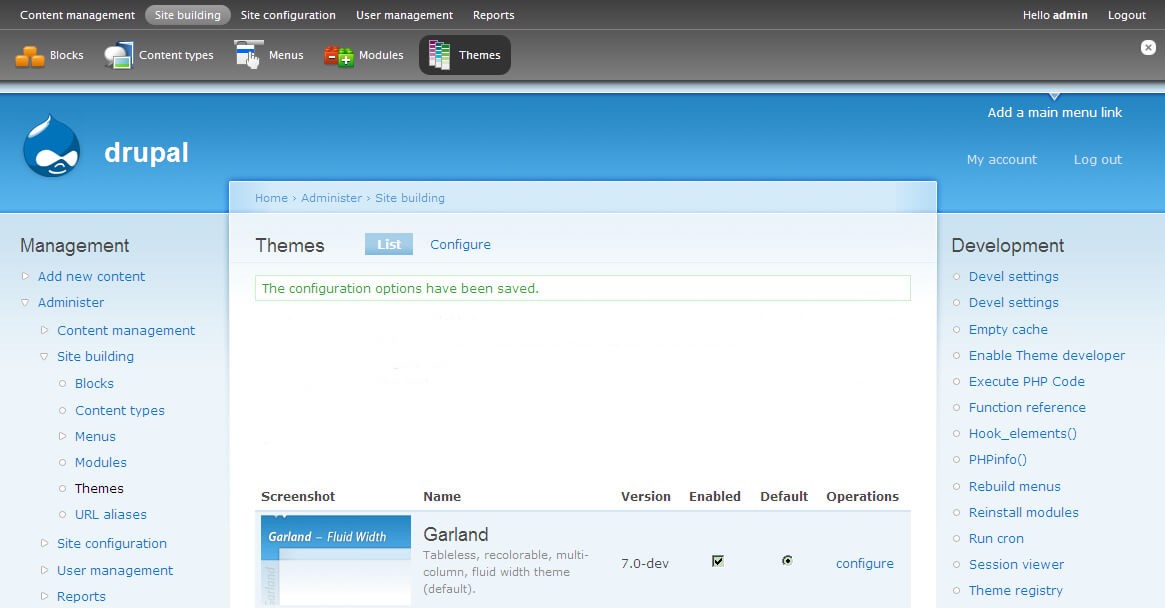This screenshot has height=608, width=1165.
Task: Collapse Site building sidebar arrow
Action: coord(45,356)
